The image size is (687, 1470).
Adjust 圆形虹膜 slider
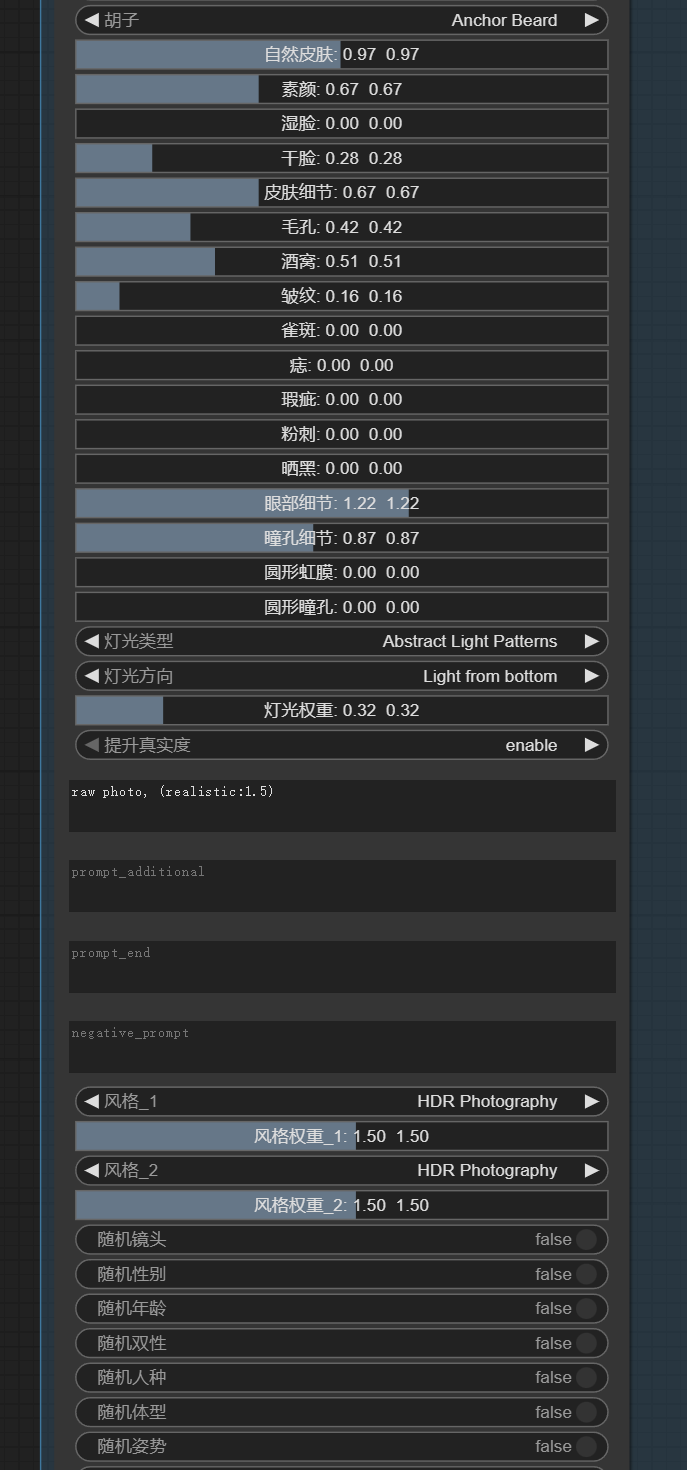(x=342, y=572)
